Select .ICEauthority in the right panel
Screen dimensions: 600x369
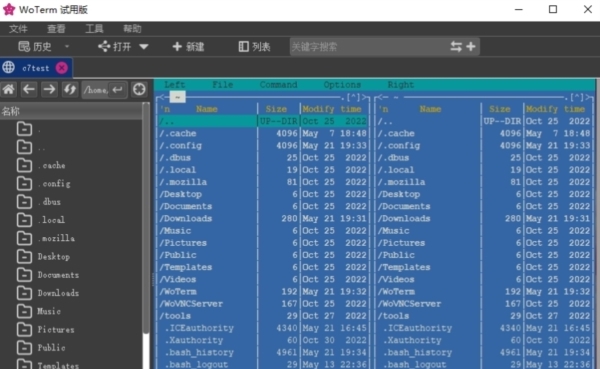(x=484, y=328)
